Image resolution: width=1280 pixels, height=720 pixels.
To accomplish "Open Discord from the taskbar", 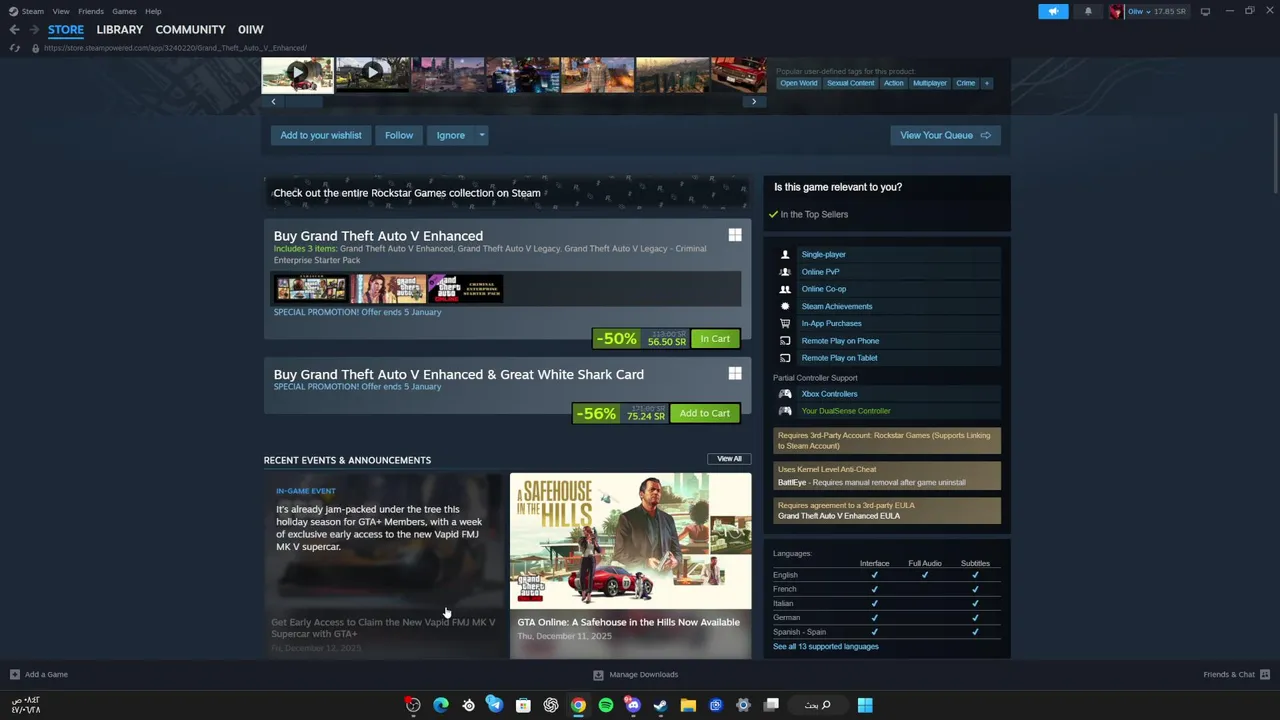I will pos(633,705).
